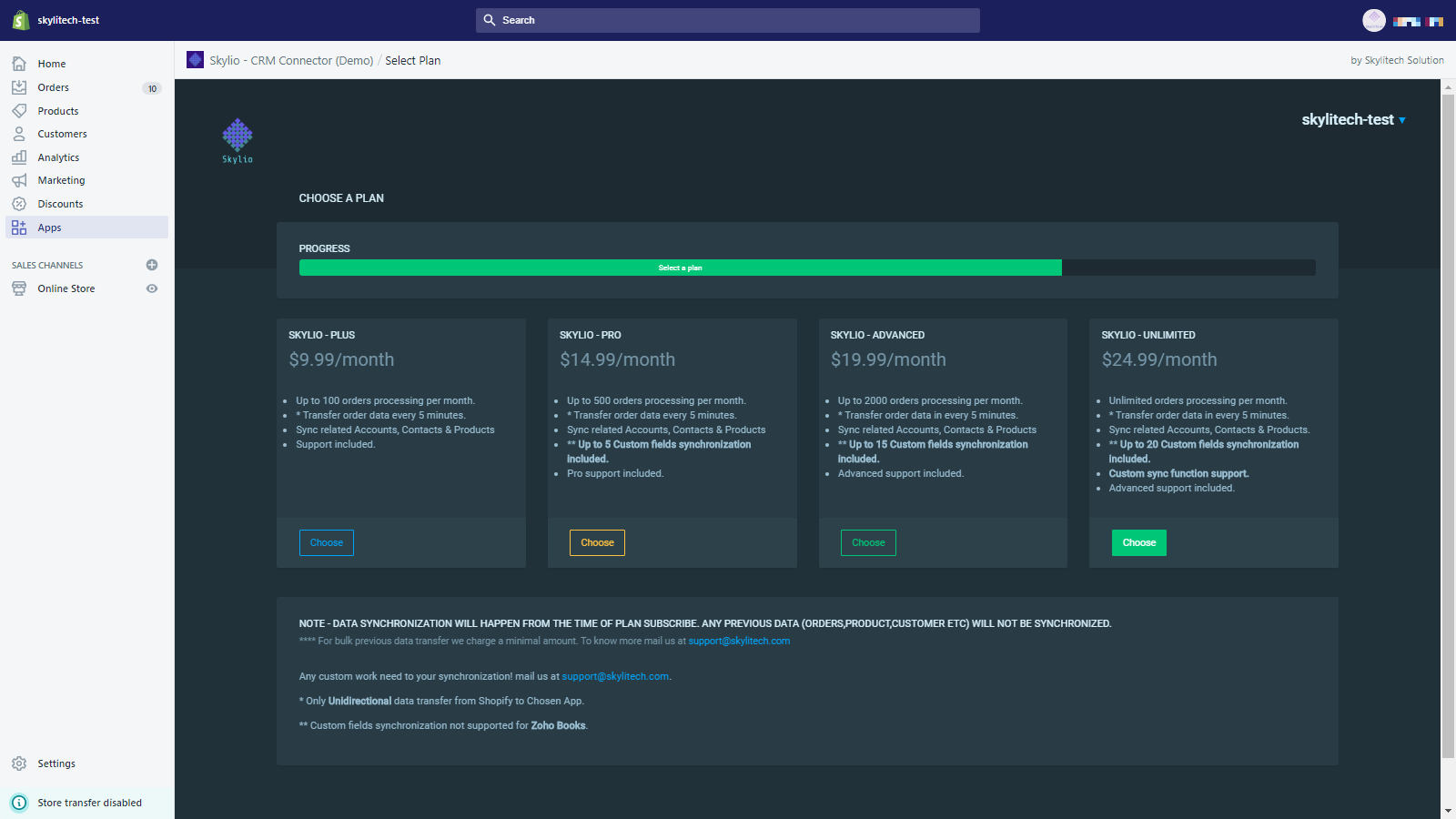Image resolution: width=1456 pixels, height=819 pixels.
Task: Click Skylio - CRM Connector breadcrumb link
Action: point(291,60)
